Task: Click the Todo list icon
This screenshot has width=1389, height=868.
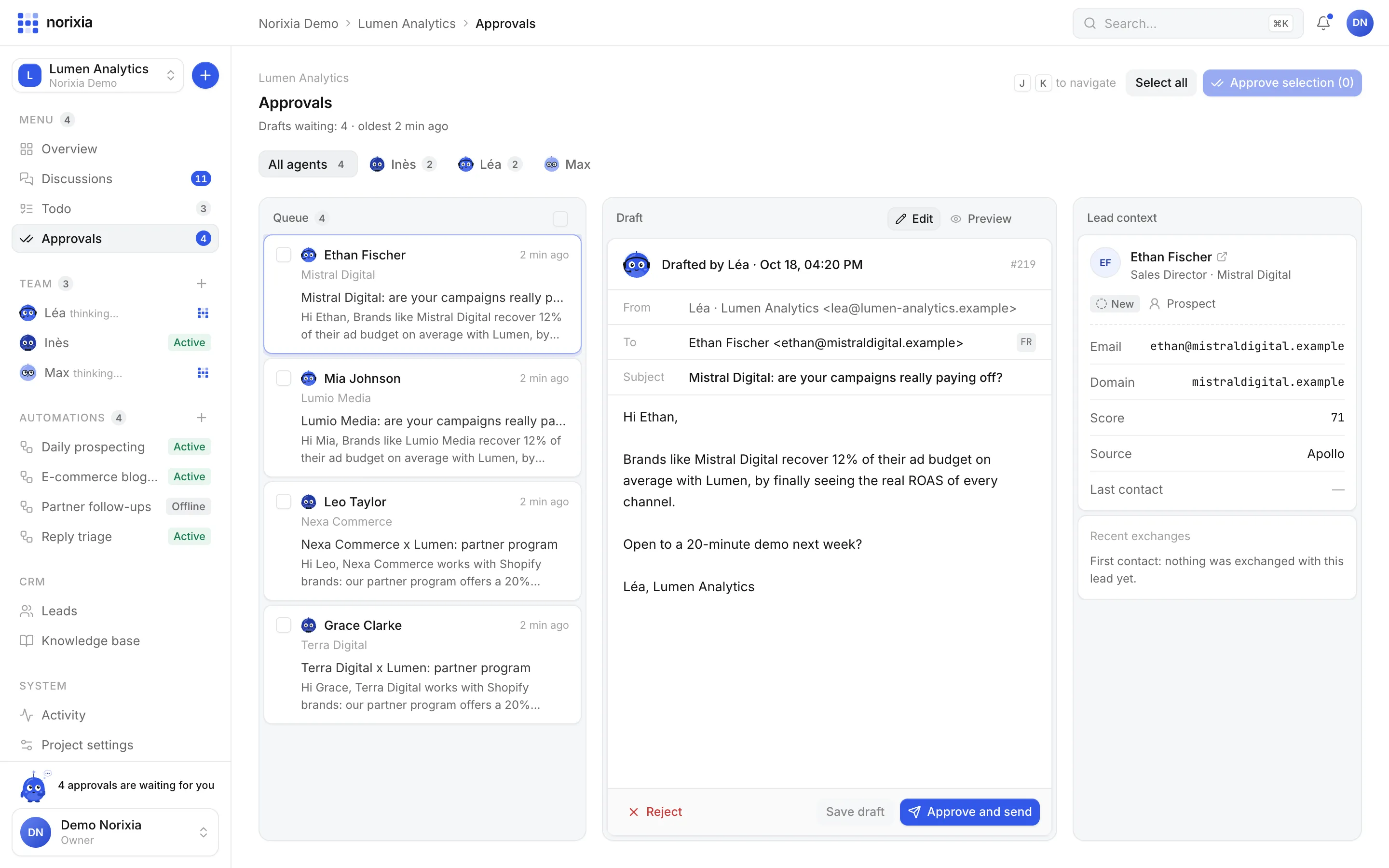Action: coord(27,208)
